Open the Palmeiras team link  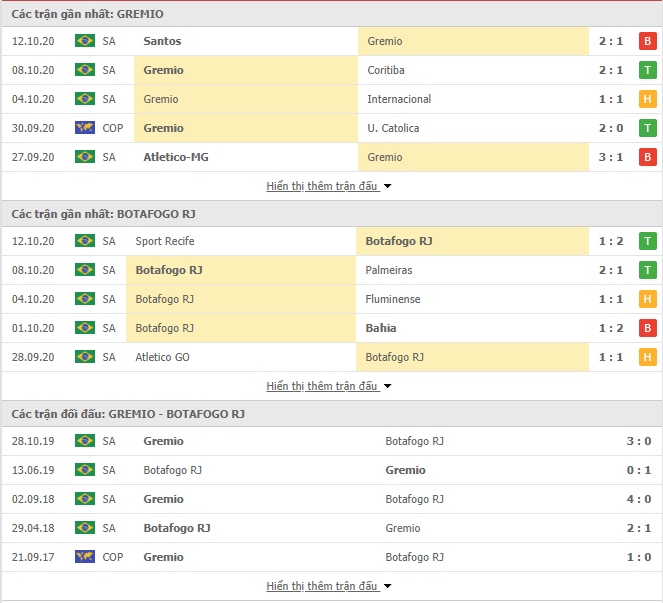(x=389, y=270)
